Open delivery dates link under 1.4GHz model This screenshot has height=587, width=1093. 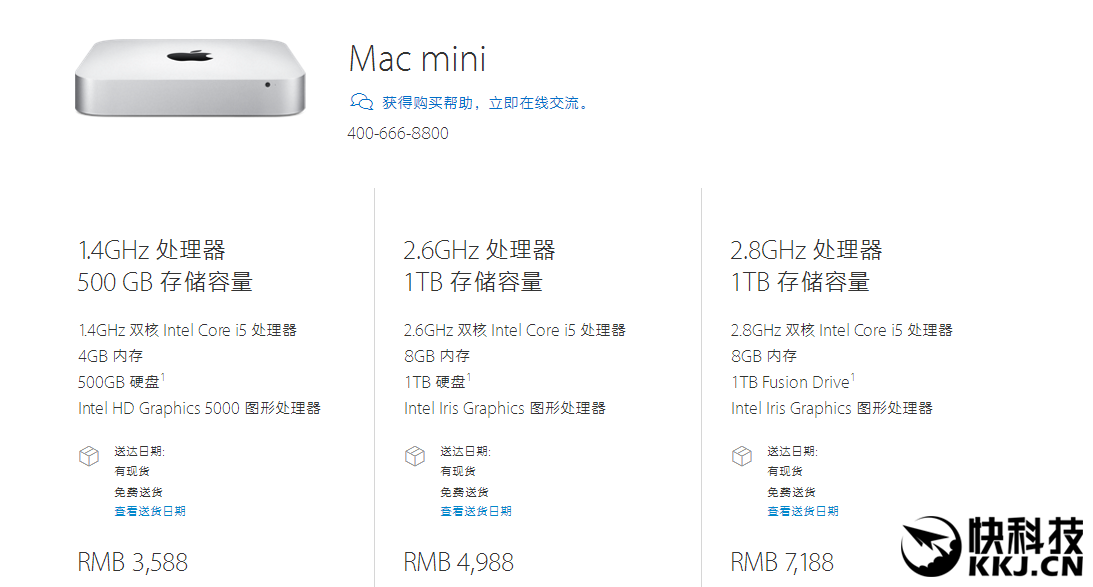[x=149, y=511]
